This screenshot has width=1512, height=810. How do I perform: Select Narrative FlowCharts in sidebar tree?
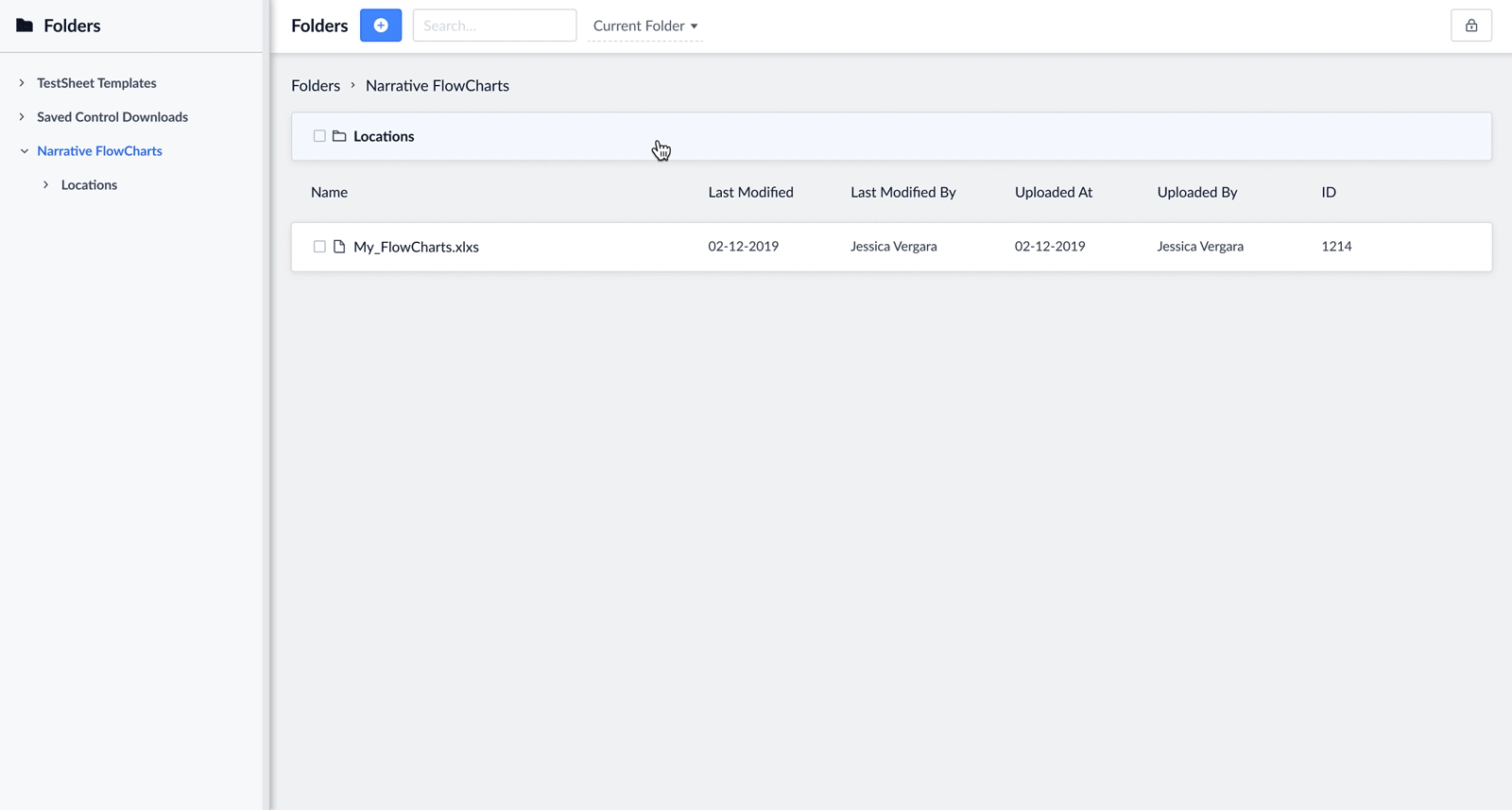pyautogui.click(x=99, y=151)
